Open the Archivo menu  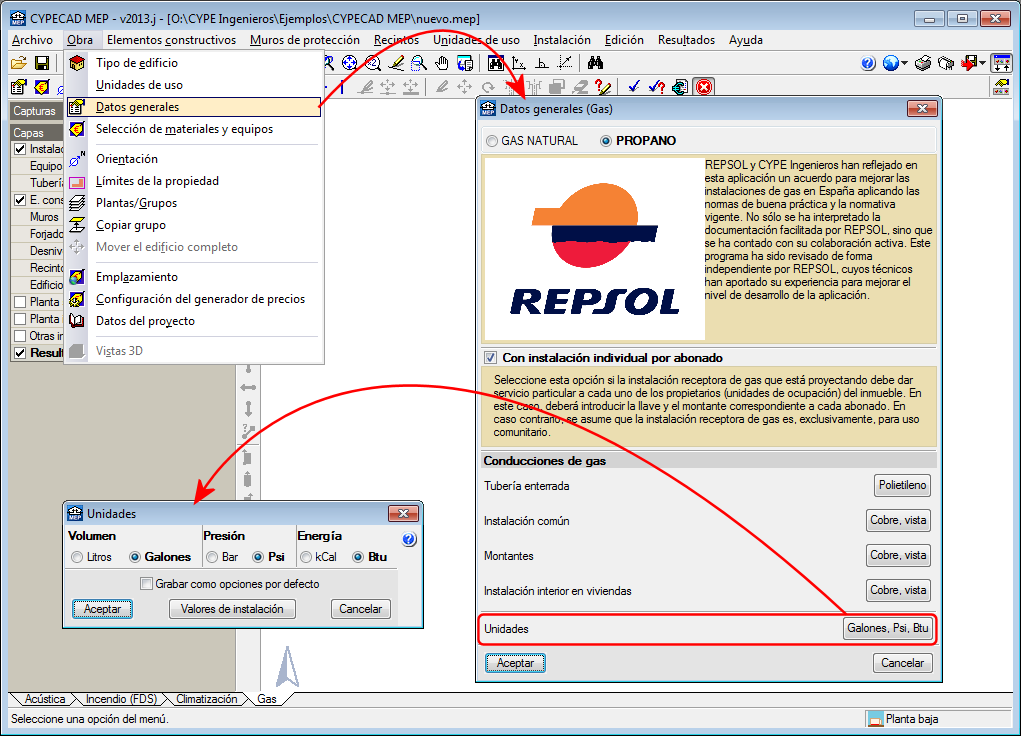coord(33,40)
